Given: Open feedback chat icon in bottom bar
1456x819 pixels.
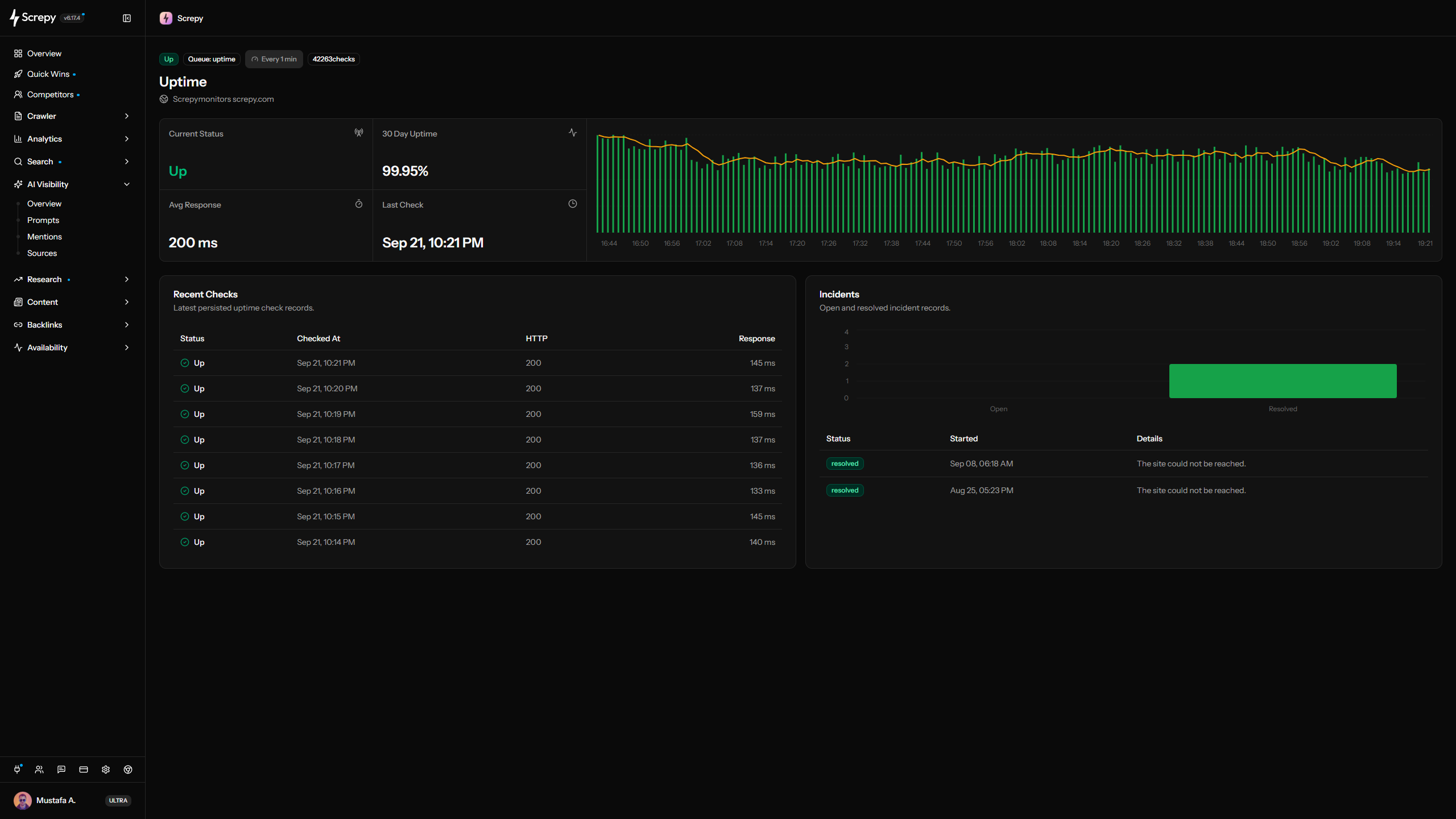Looking at the screenshot, I should [61, 770].
